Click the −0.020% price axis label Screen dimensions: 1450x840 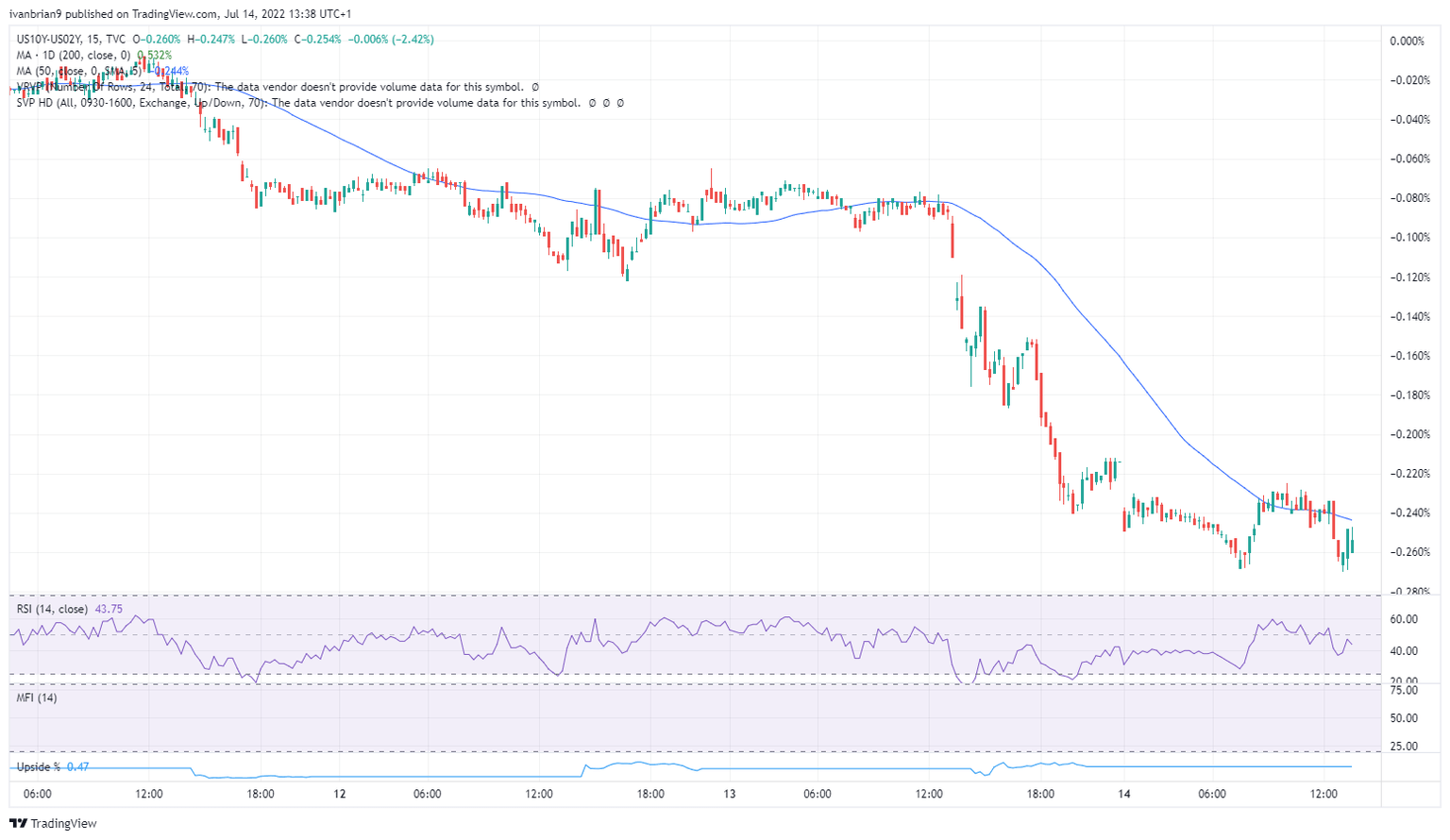point(1409,80)
